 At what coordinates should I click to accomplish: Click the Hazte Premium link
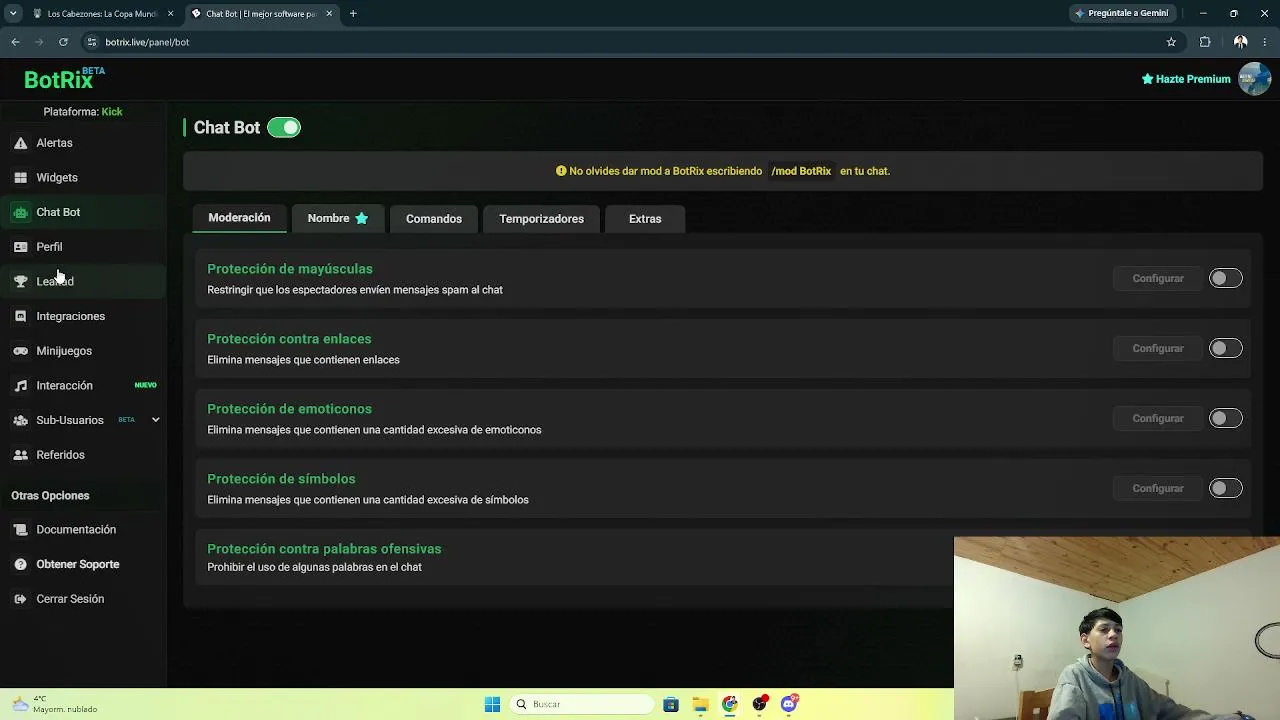(1186, 79)
